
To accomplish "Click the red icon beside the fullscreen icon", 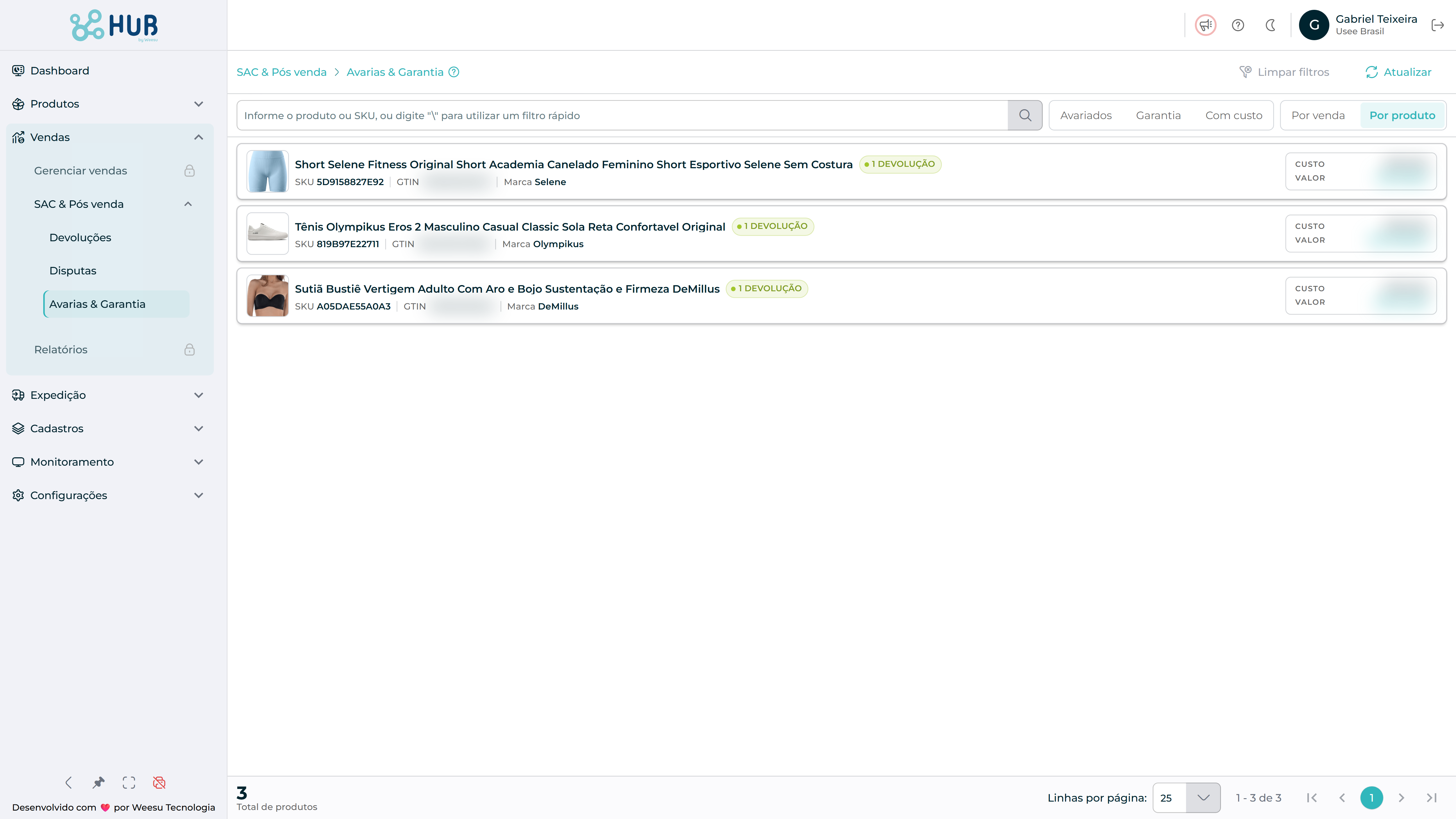I will (x=160, y=782).
